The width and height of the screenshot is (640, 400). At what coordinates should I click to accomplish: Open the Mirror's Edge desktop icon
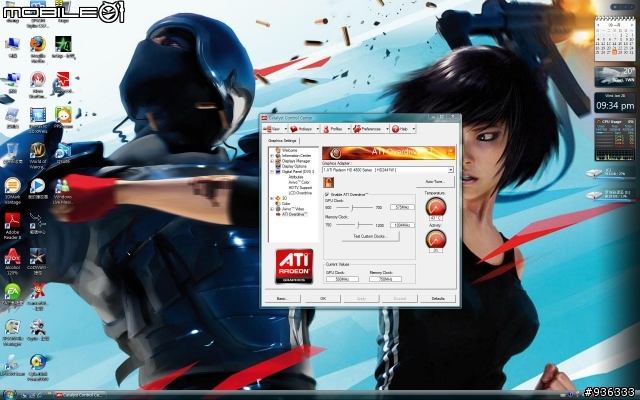coord(63,79)
